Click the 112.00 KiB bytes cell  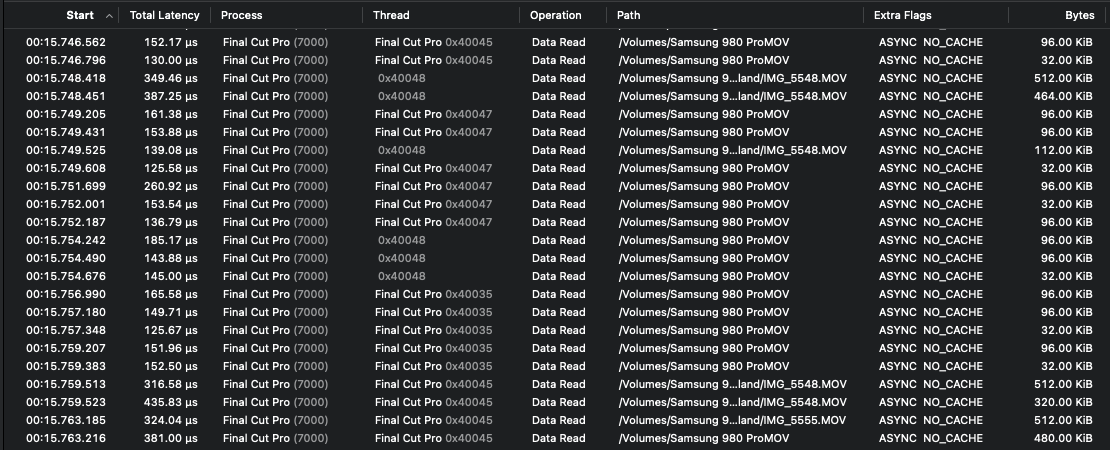1064,150
